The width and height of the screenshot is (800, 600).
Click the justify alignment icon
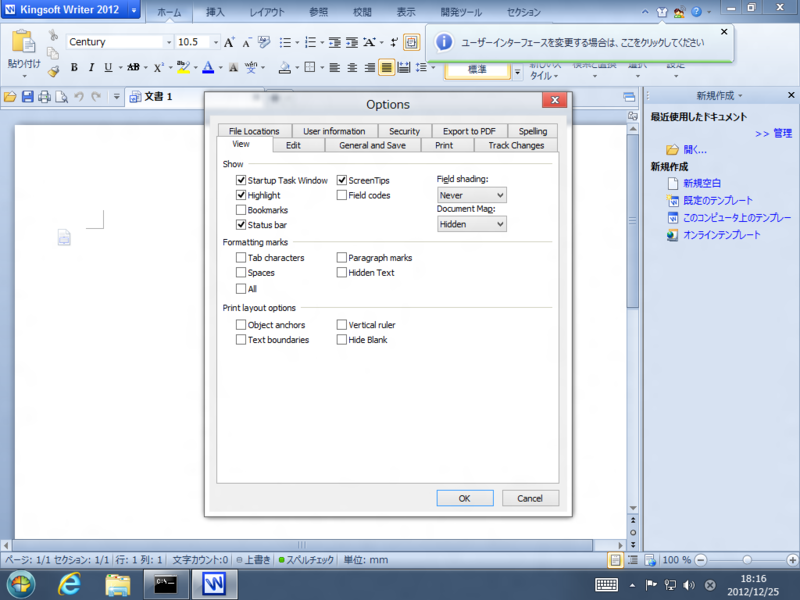pyautogui.click(x=387, y=67)
